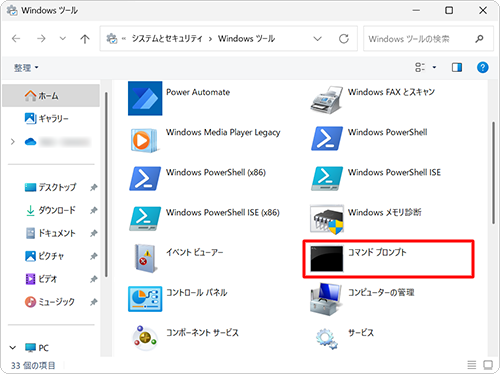Expand the OneDrive tree node

point(13,142)
